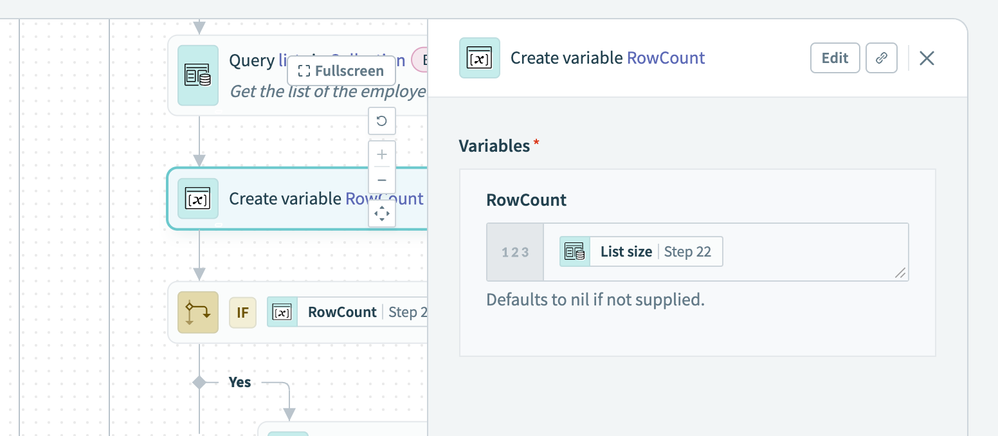This screenshot has height=436, width=998.
Task: Click empty area of RowCount input field
Action: 810,252
